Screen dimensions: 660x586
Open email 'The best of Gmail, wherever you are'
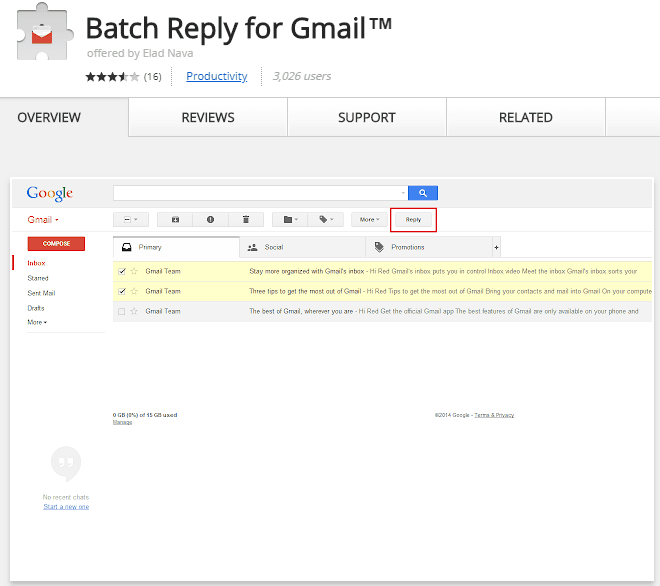tap(383, 312)
